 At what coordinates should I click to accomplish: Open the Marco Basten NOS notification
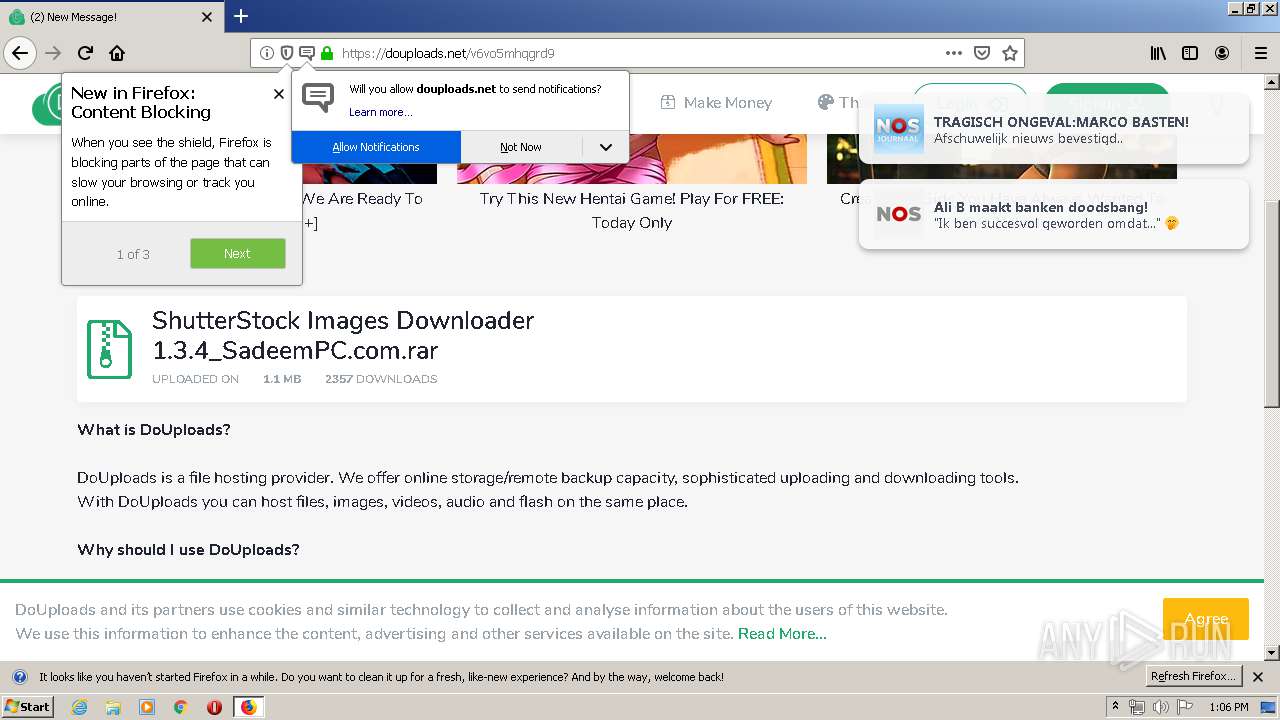coord(1053,129)
